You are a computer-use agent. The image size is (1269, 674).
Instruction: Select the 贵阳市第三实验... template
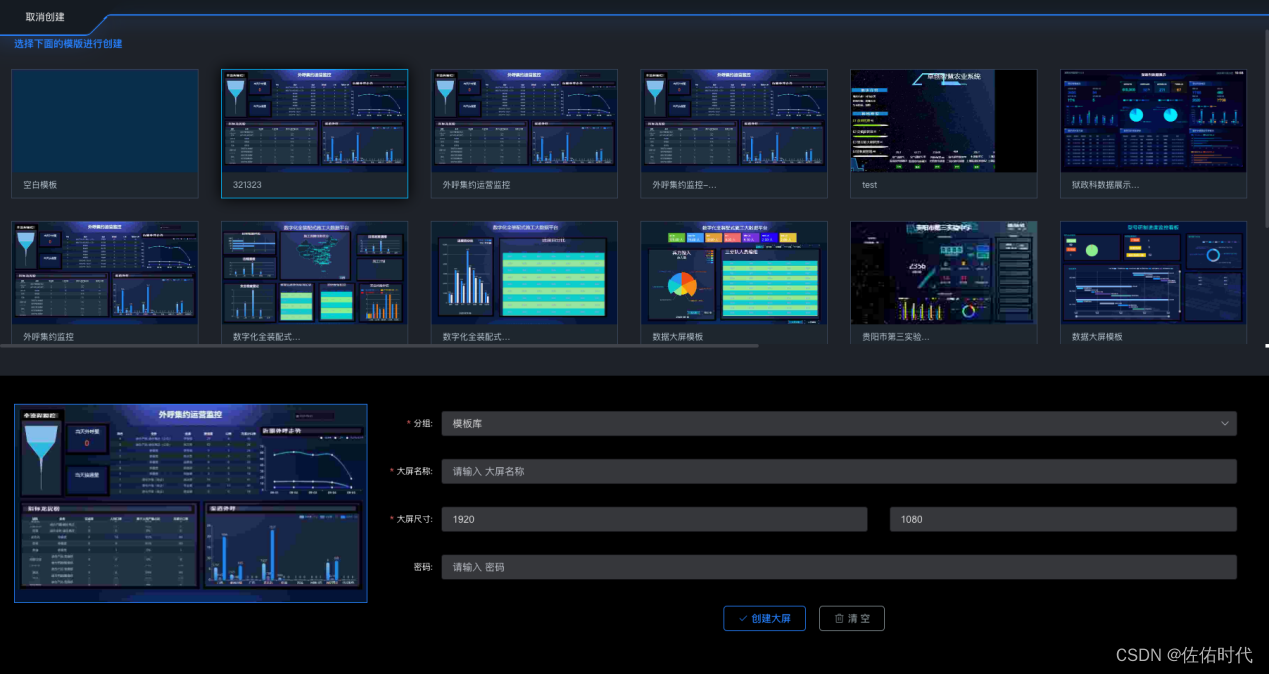(944, 283)
